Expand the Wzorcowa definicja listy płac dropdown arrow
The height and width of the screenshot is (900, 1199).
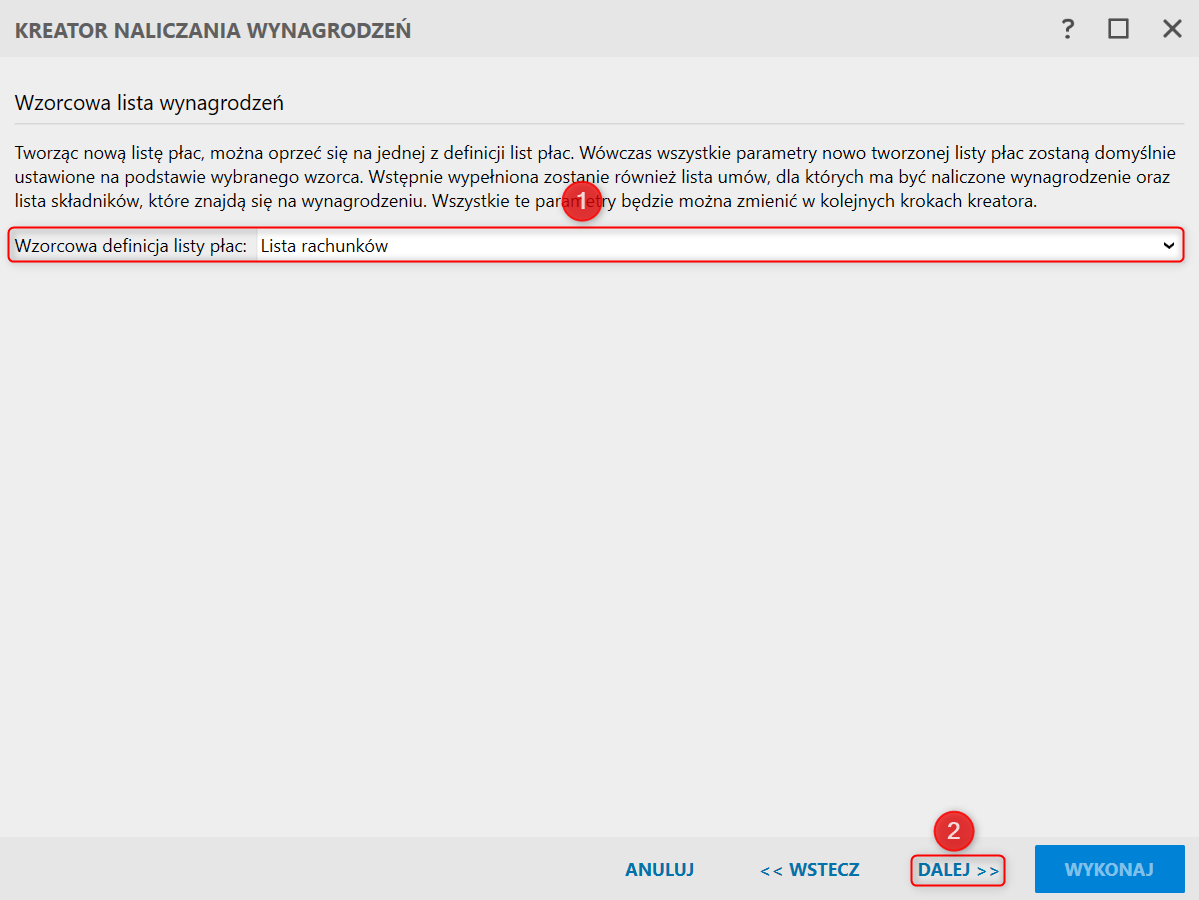[x=1168, y=245]
